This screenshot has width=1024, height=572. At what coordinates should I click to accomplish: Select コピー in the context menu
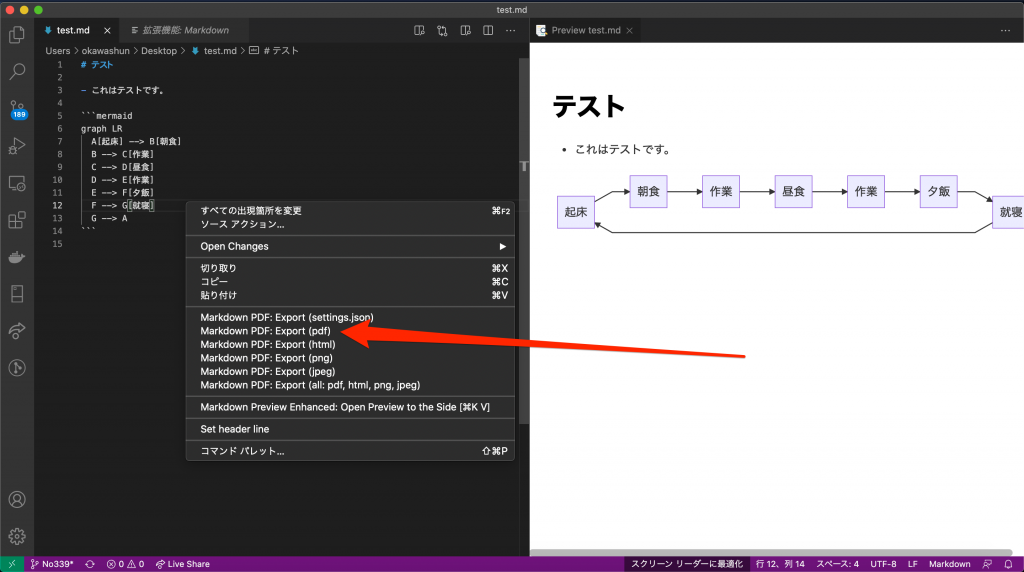click(x=350, y=281)
